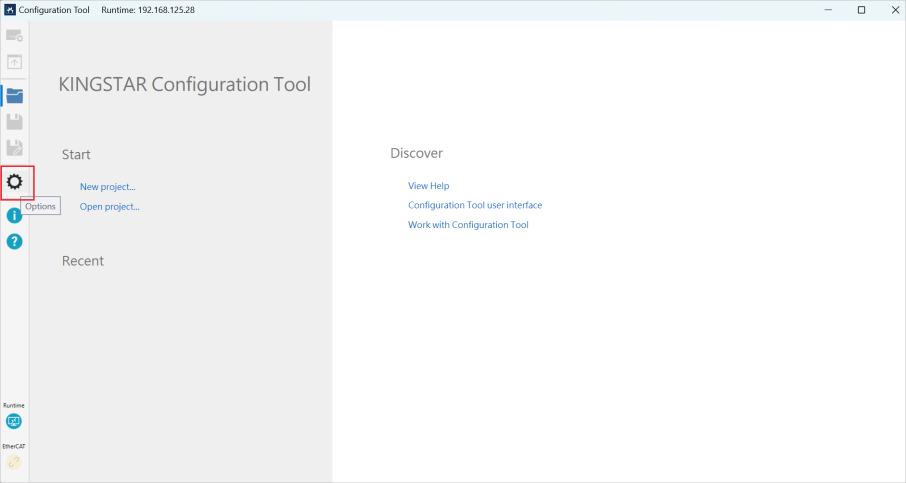Click the Open project... link
Image resolution: width=906 pixels, height=483 pixels.
pos(109,206)
